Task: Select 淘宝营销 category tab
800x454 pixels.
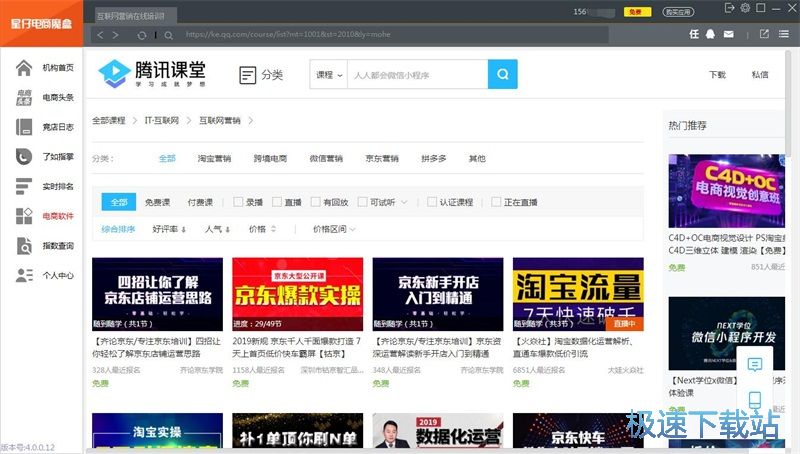Action: point(214,159)
